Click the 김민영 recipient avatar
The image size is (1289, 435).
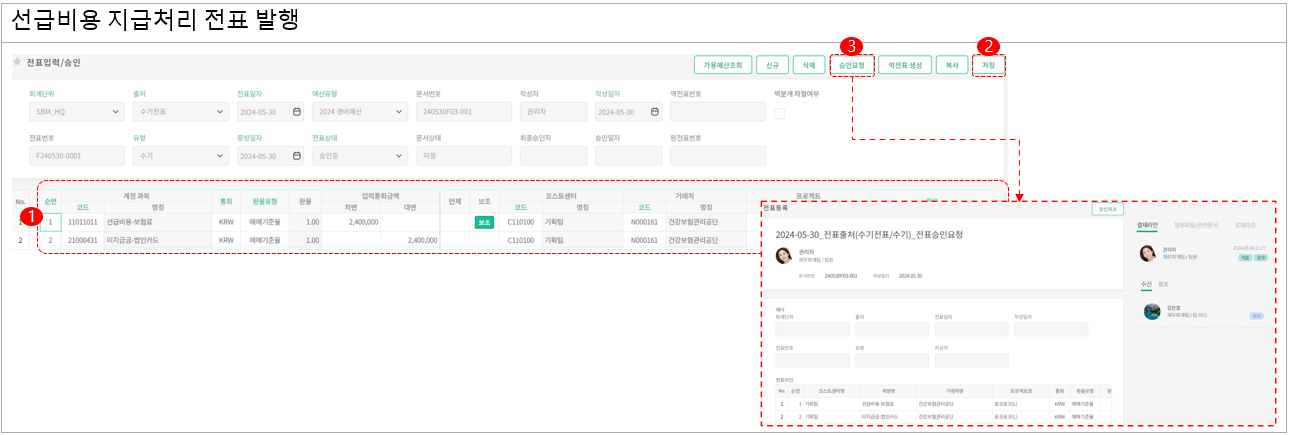point(1152,311)
